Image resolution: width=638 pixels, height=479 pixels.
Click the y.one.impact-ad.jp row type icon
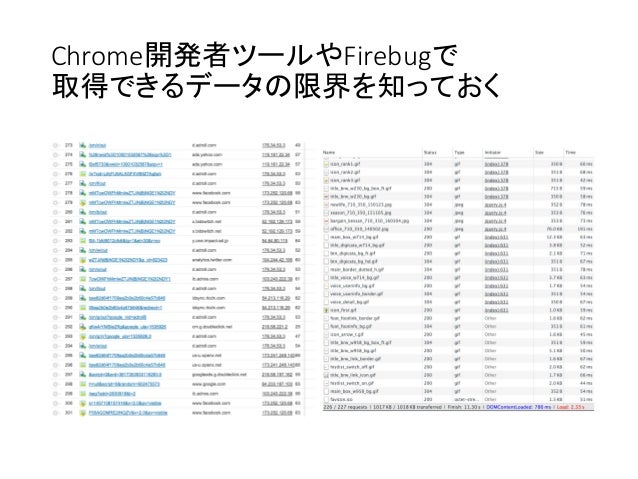(83, 241)
